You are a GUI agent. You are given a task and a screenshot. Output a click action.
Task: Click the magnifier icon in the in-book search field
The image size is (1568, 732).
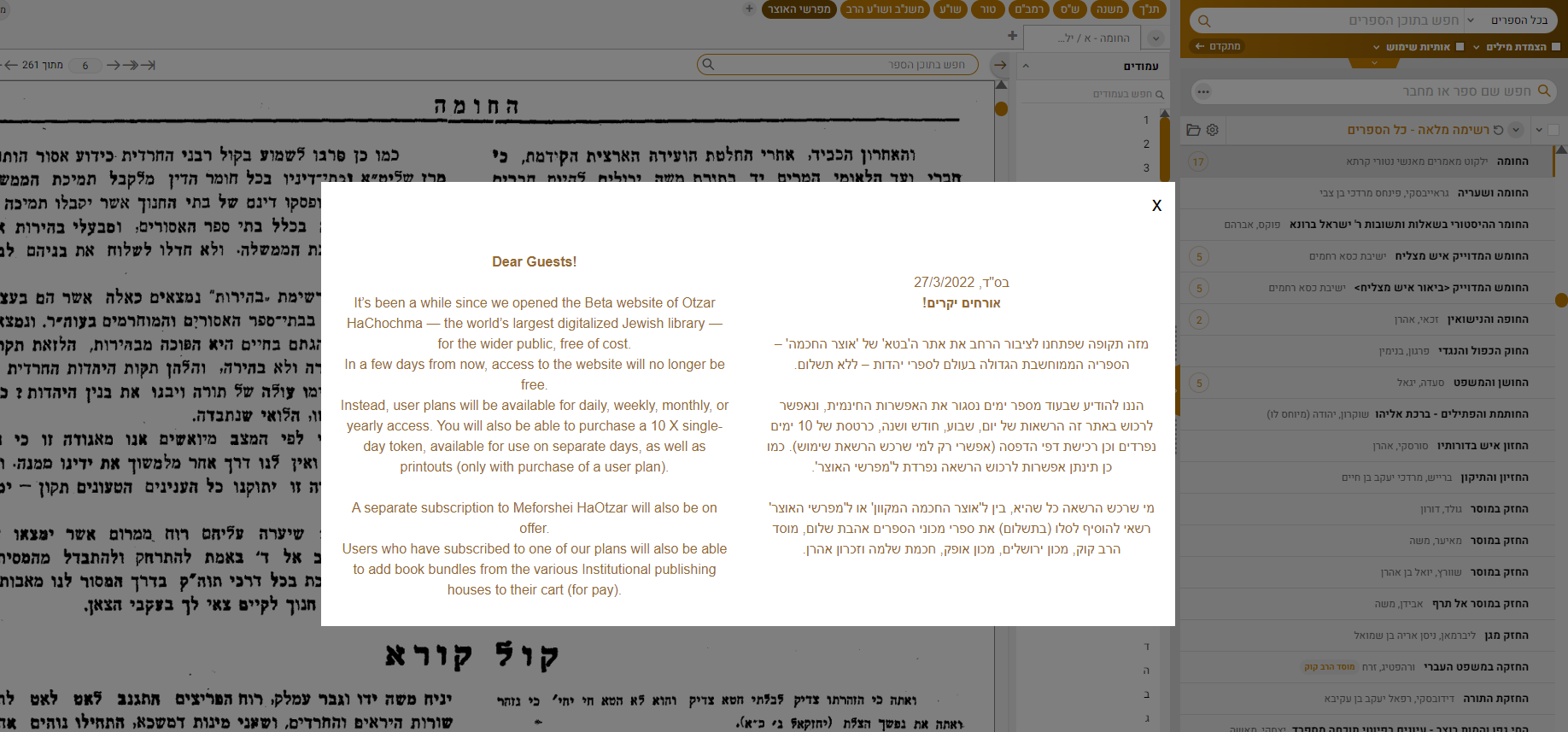[707, 64]
